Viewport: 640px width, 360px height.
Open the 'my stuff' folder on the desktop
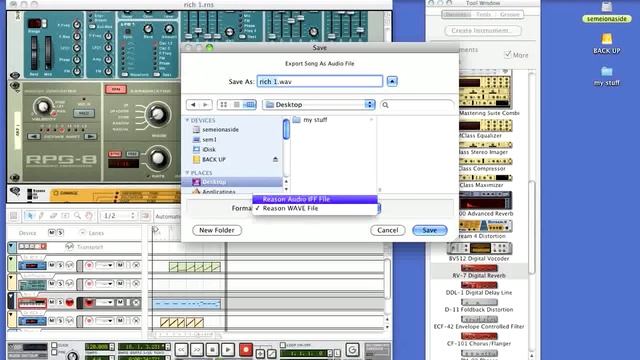pos(607,76)
